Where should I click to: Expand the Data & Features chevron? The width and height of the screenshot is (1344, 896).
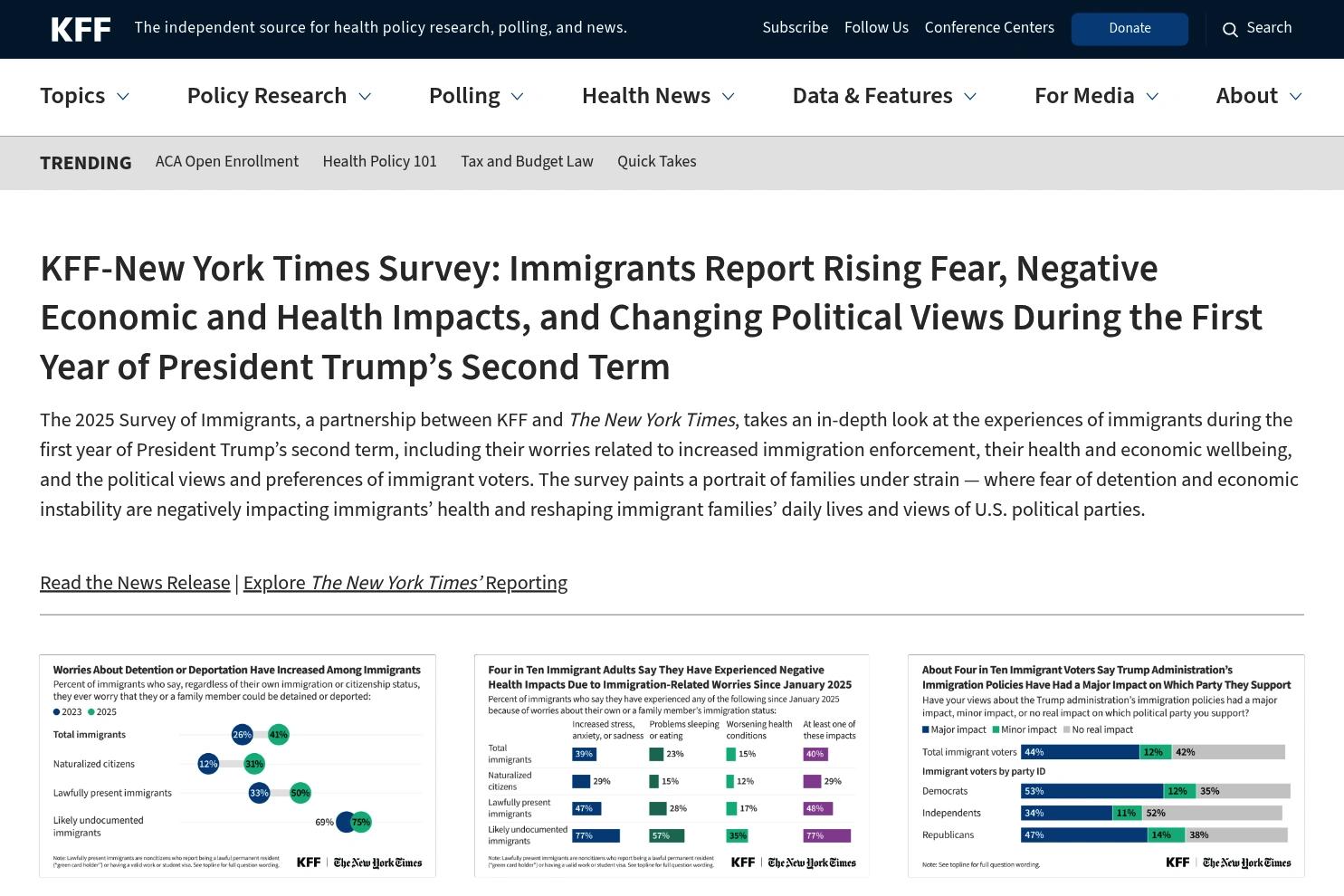(970, 96)
